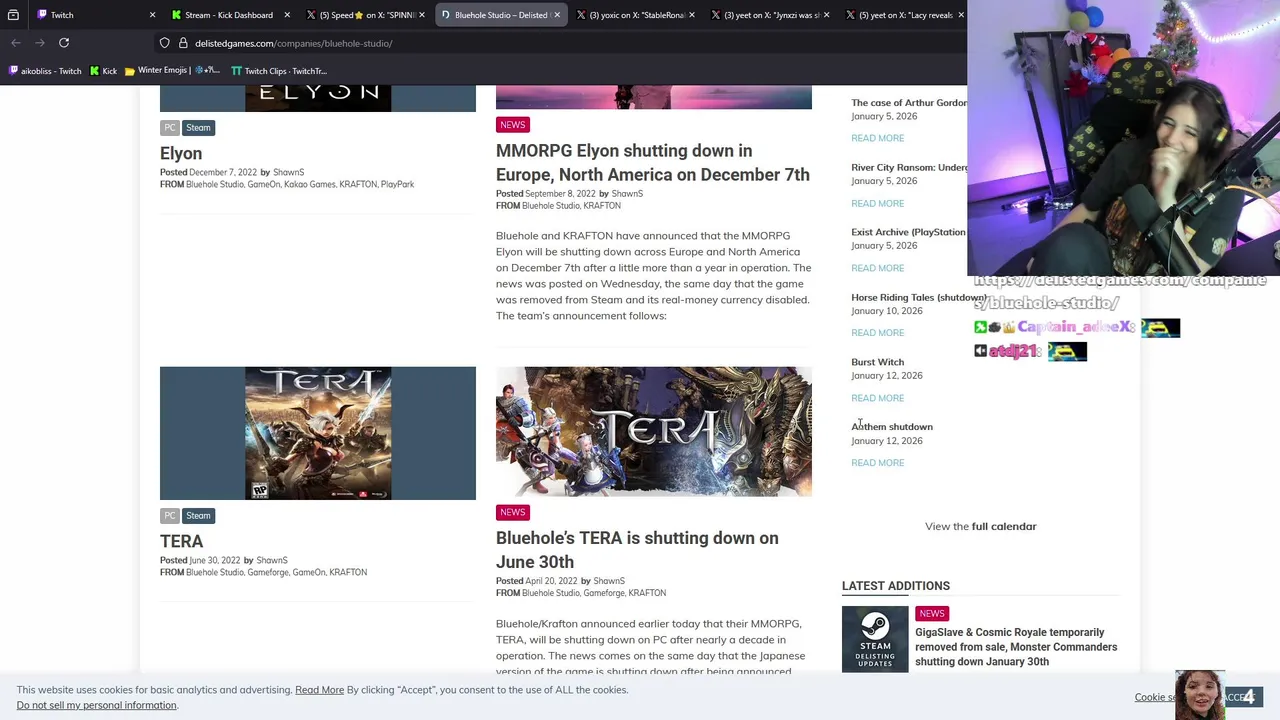Click the shield tracking protection icon

165,43
